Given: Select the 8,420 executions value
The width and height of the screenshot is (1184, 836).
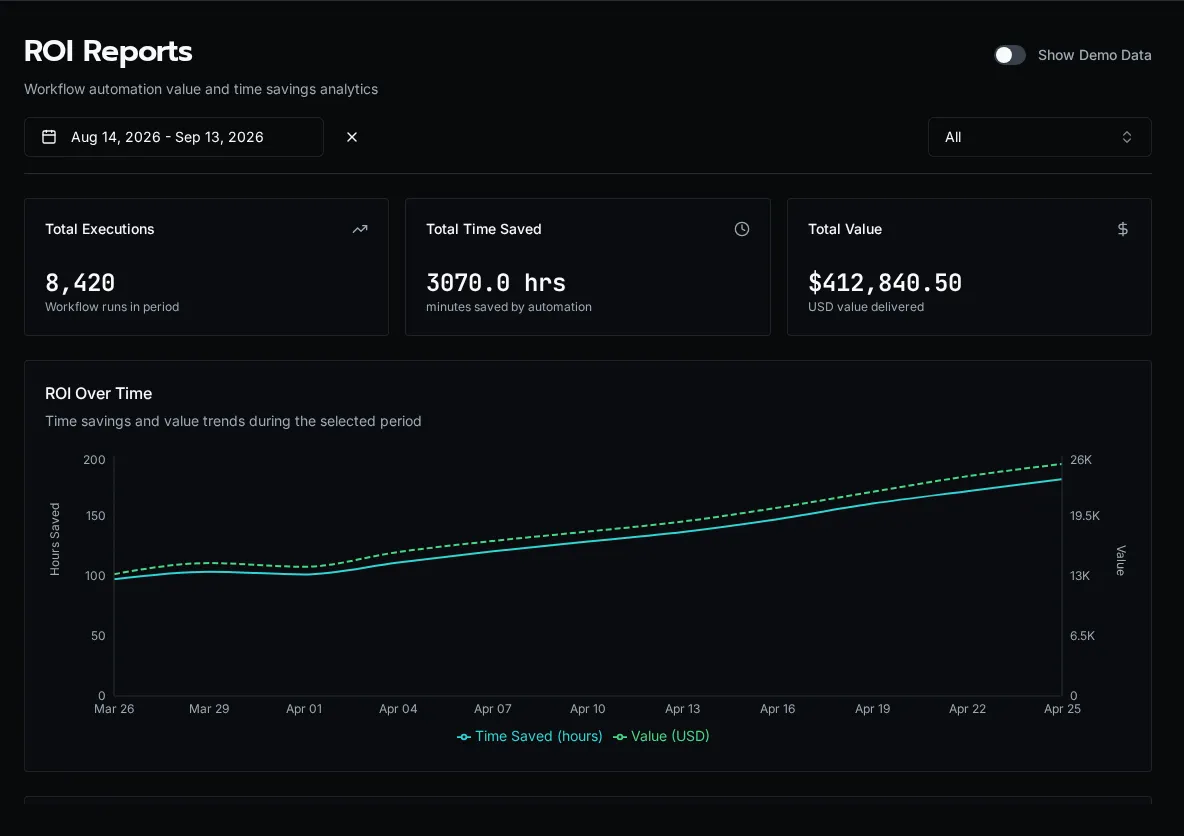Looking at the screenshot, I should (80, 282).
